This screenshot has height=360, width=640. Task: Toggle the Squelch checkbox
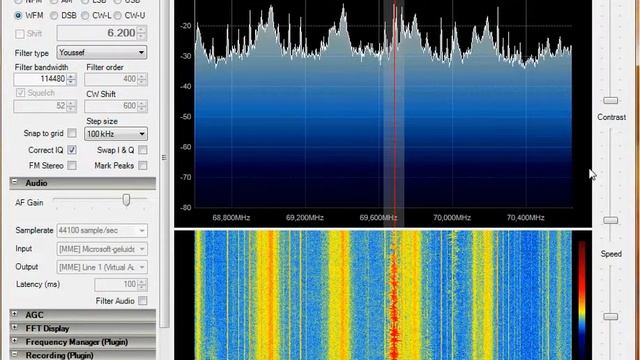(20, 93)
